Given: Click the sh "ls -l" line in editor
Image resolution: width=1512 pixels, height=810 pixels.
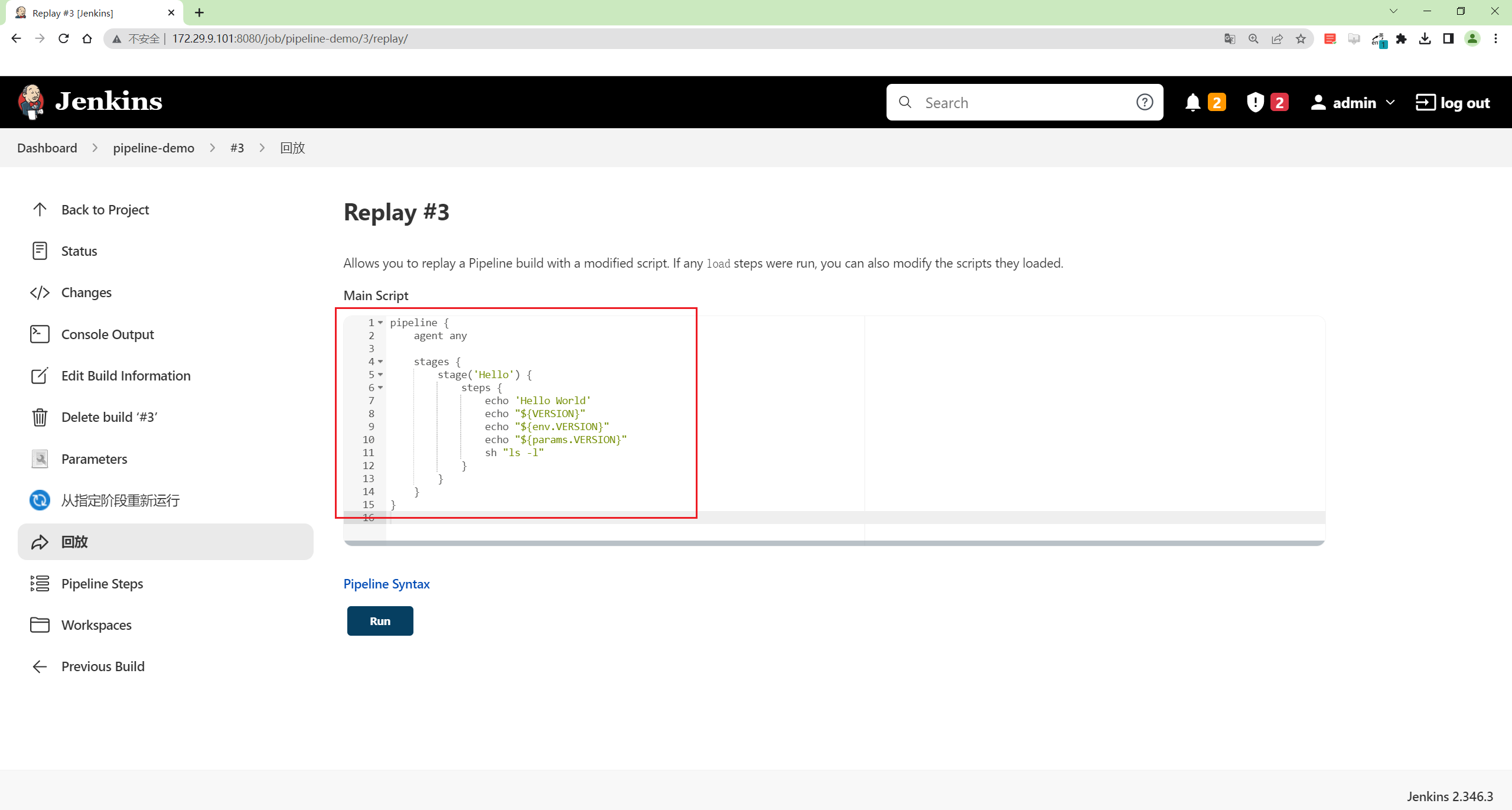Looking at the screenshot, I should click(514, 453).
